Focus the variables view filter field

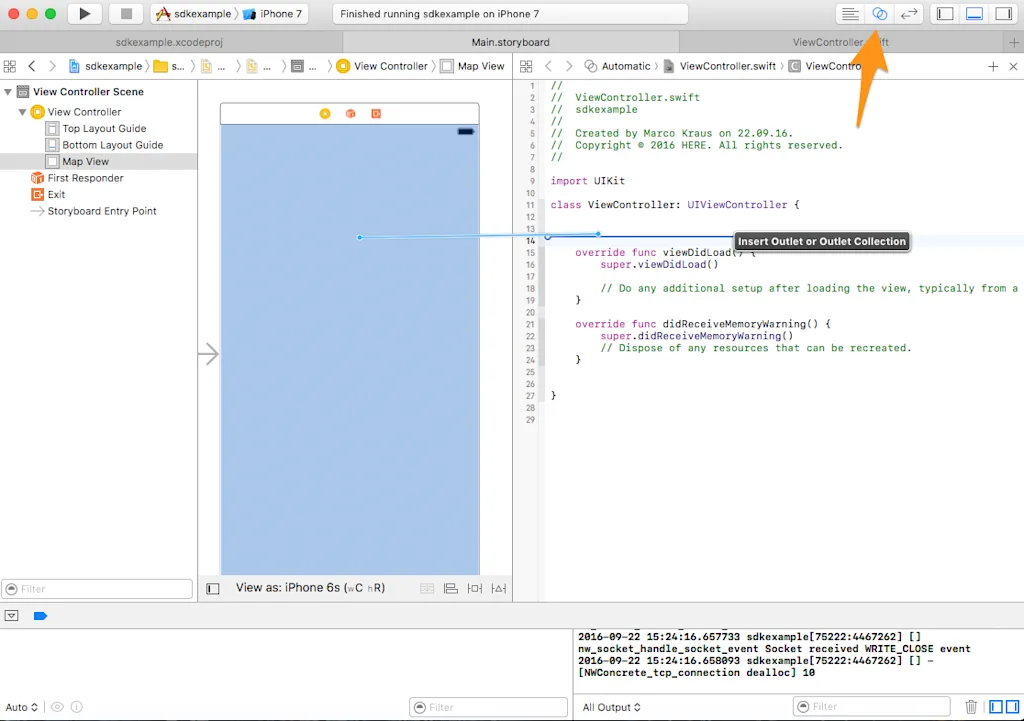point(488,707)
